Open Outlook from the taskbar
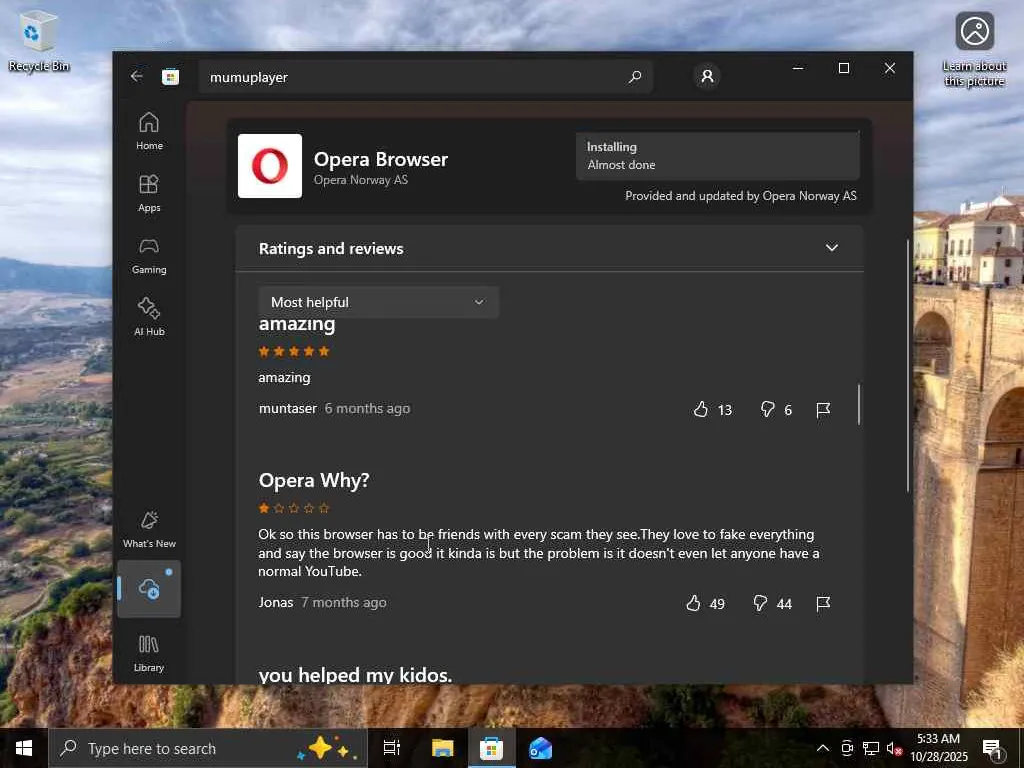The image size is (1024, 768). click(541, 748)
